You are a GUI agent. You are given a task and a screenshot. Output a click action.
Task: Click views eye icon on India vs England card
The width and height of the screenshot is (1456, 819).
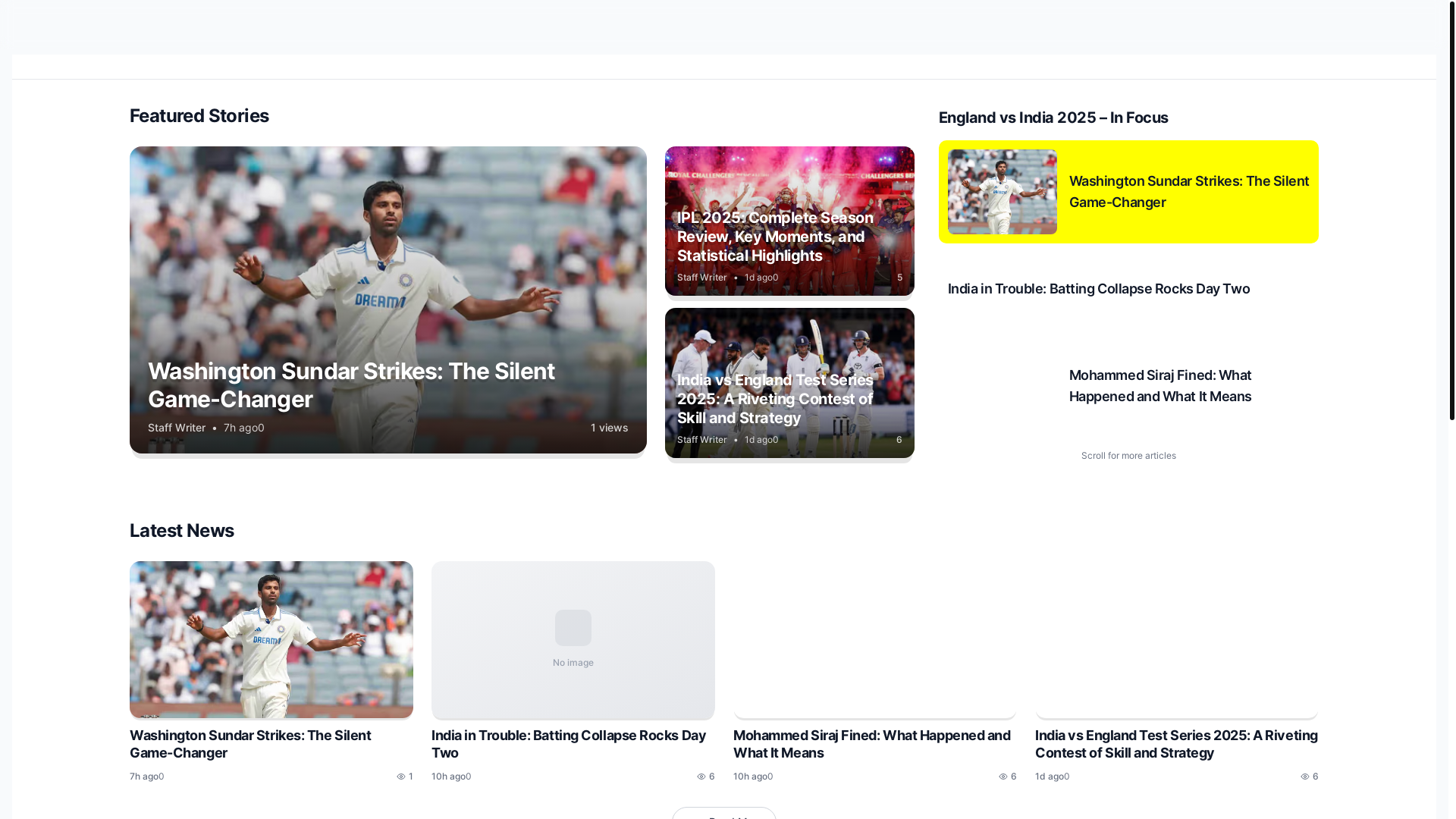[x=1305, y=777]
